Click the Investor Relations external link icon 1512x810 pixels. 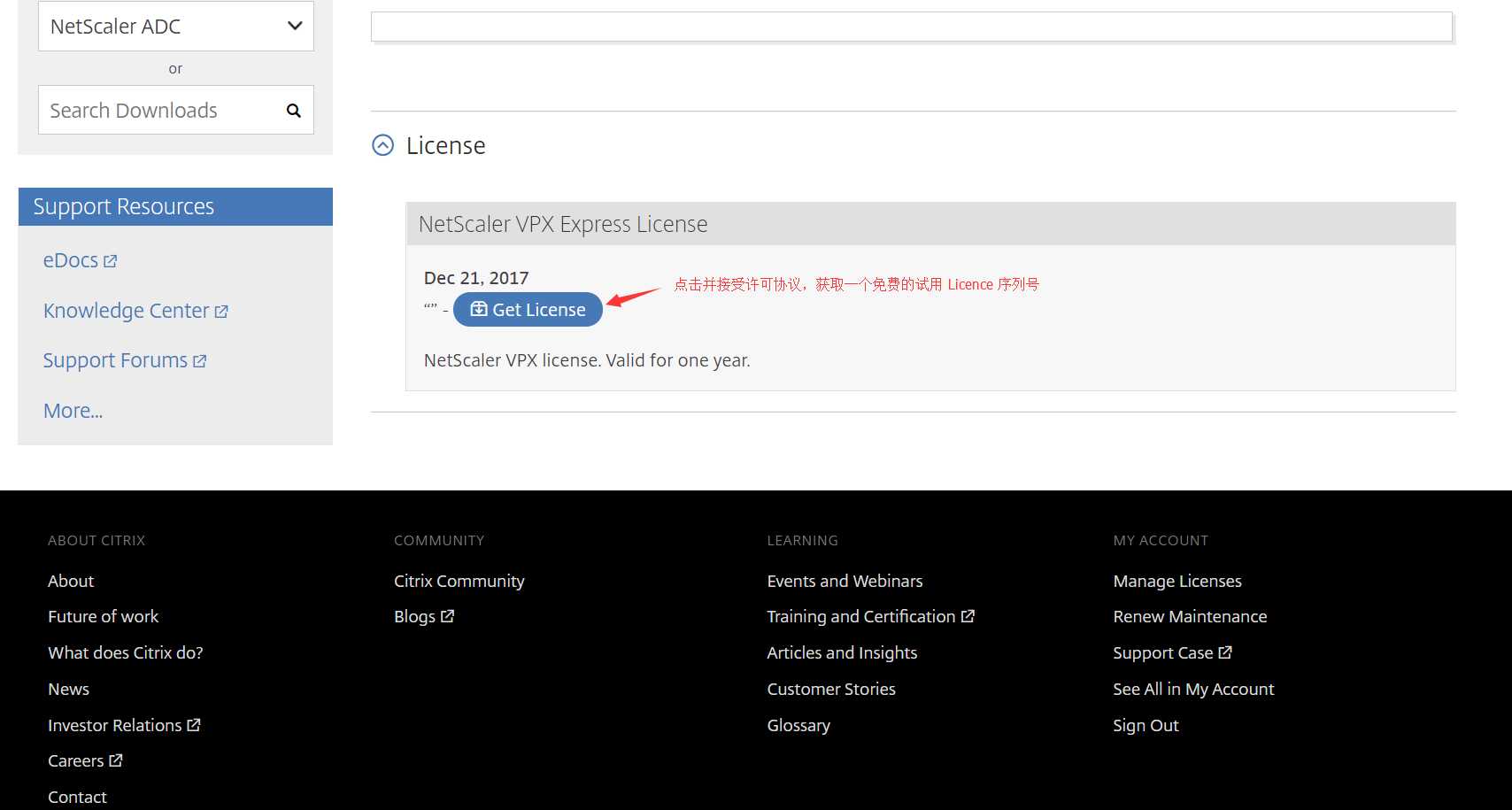click(194, 724)
